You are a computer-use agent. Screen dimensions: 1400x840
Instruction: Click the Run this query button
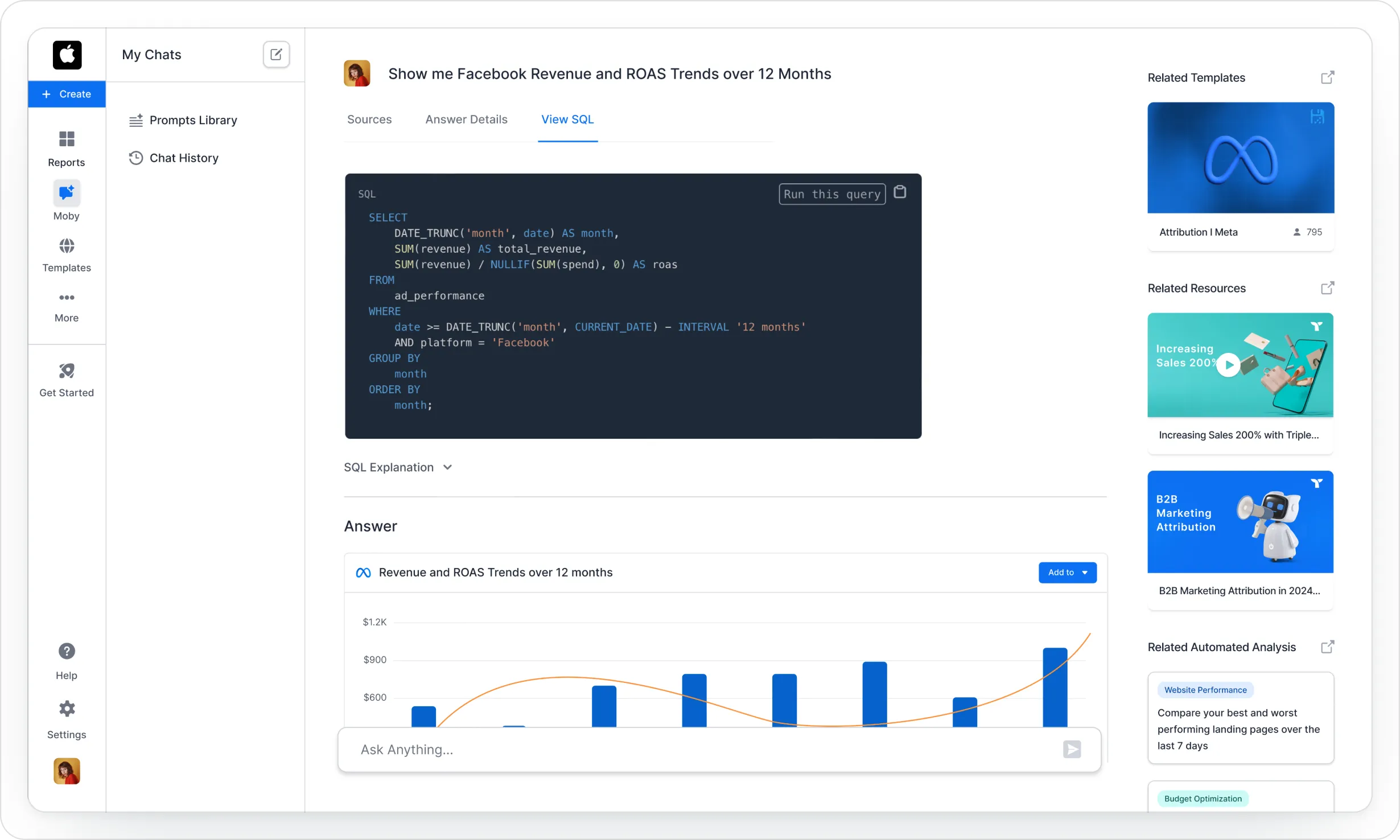point(831,194)
